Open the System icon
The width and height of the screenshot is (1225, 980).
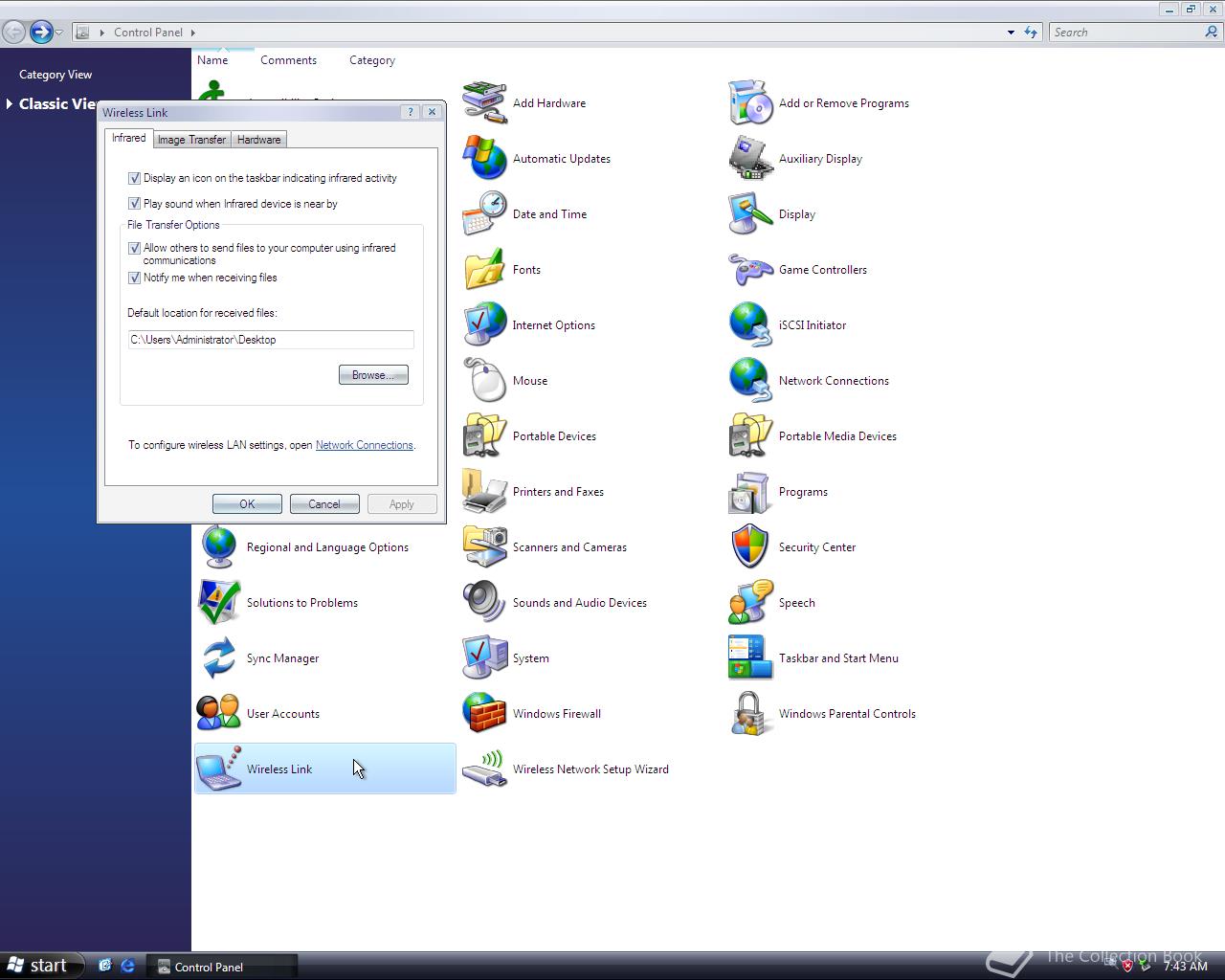point(484,658)
